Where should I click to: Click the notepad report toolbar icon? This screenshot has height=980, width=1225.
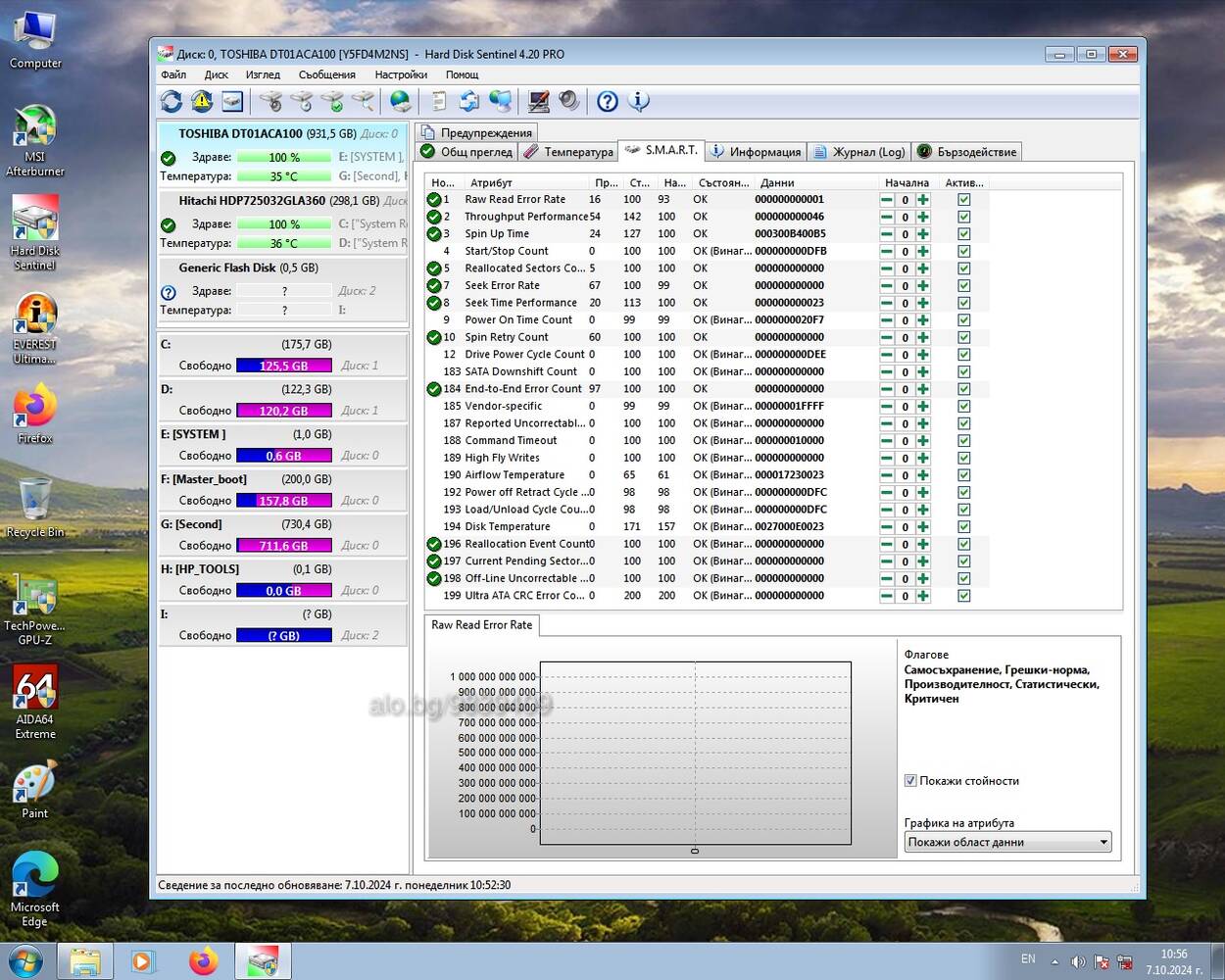coord(439,101)
